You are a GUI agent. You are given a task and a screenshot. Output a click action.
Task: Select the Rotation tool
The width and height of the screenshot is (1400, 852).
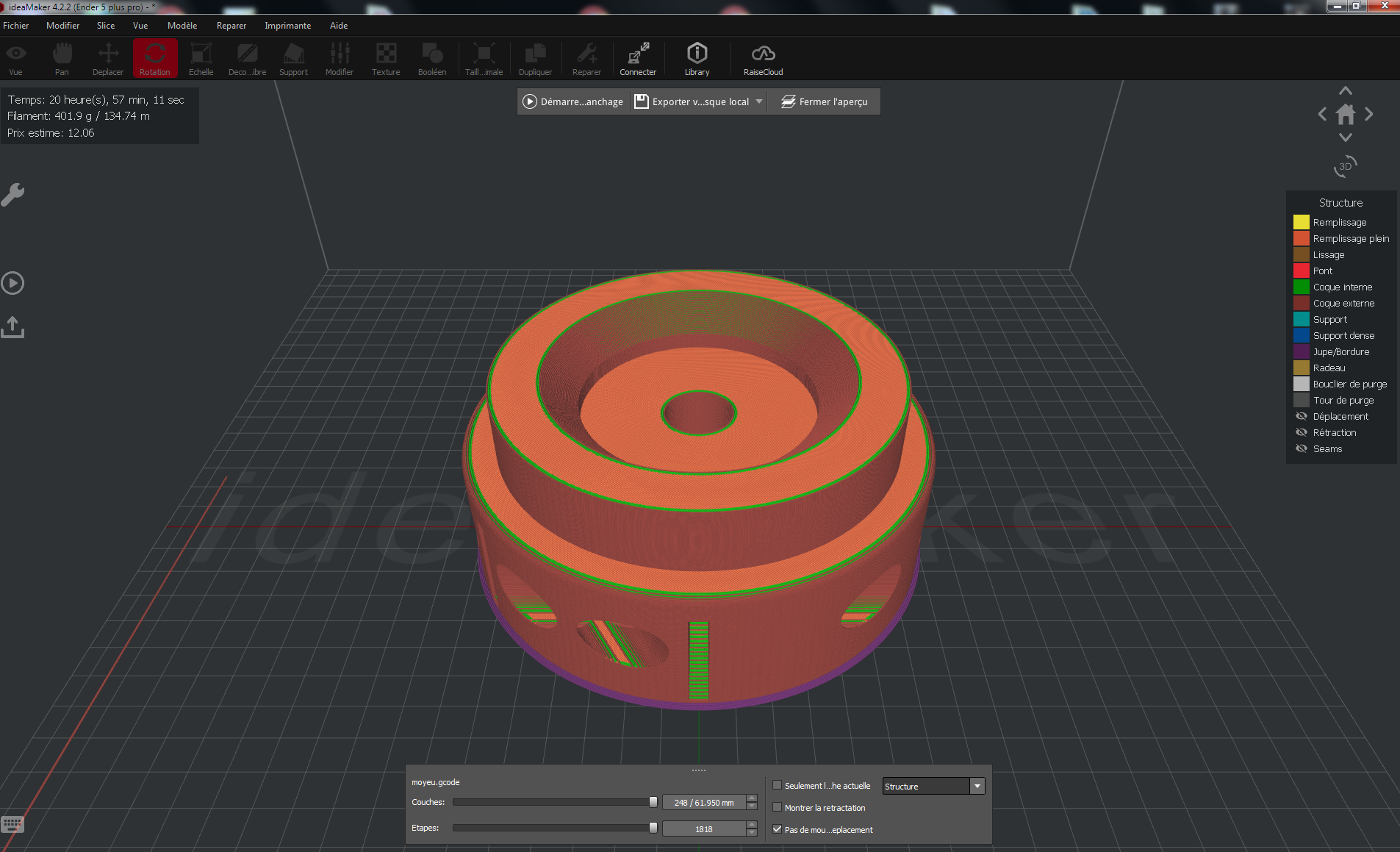click(155, 58)
